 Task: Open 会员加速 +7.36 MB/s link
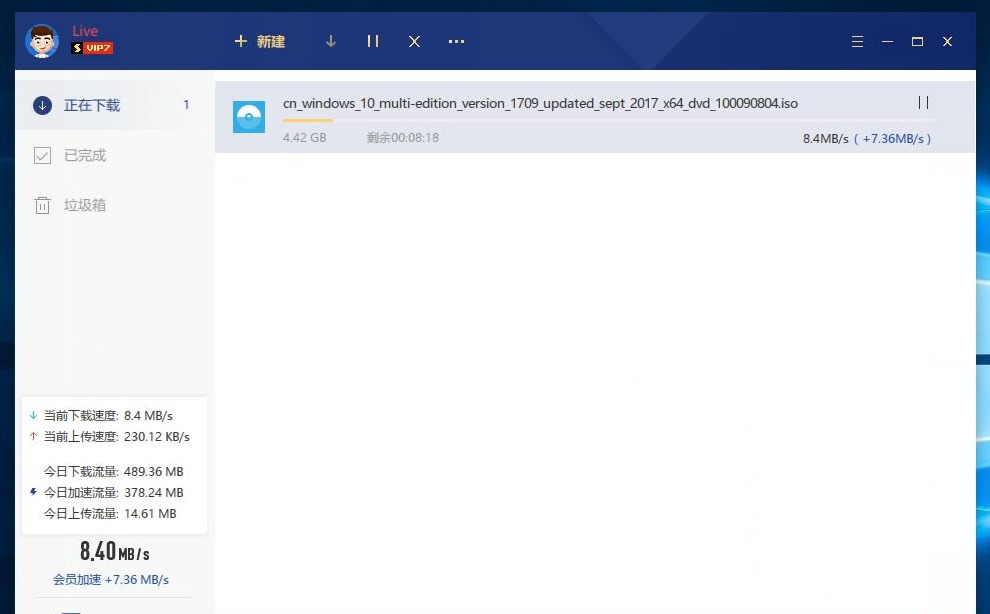(111, 579)
